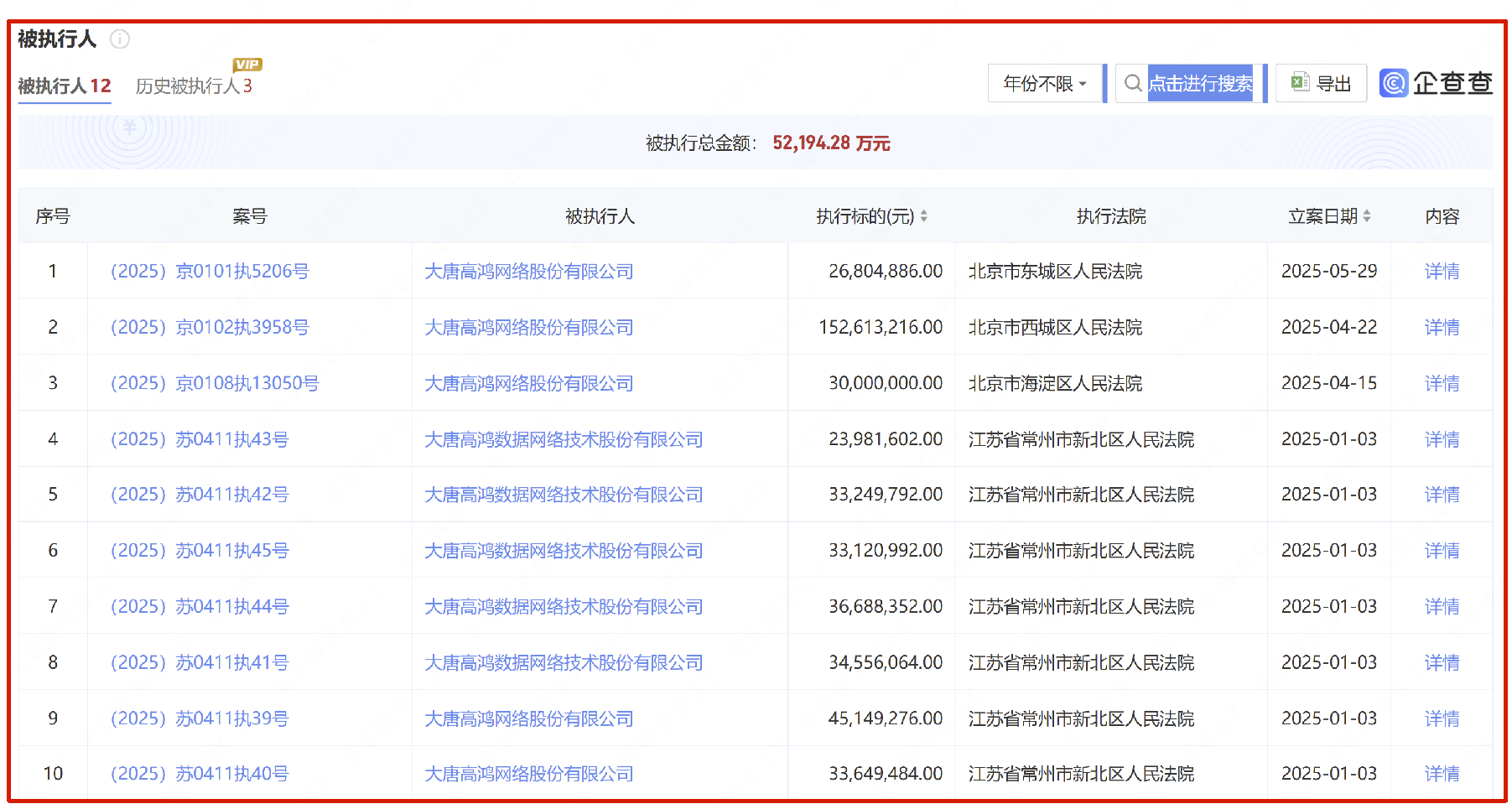This screenshot has width=1512, height=809.
Task: Sort by 立案日期 arrows
Action: pos(1367,216)
